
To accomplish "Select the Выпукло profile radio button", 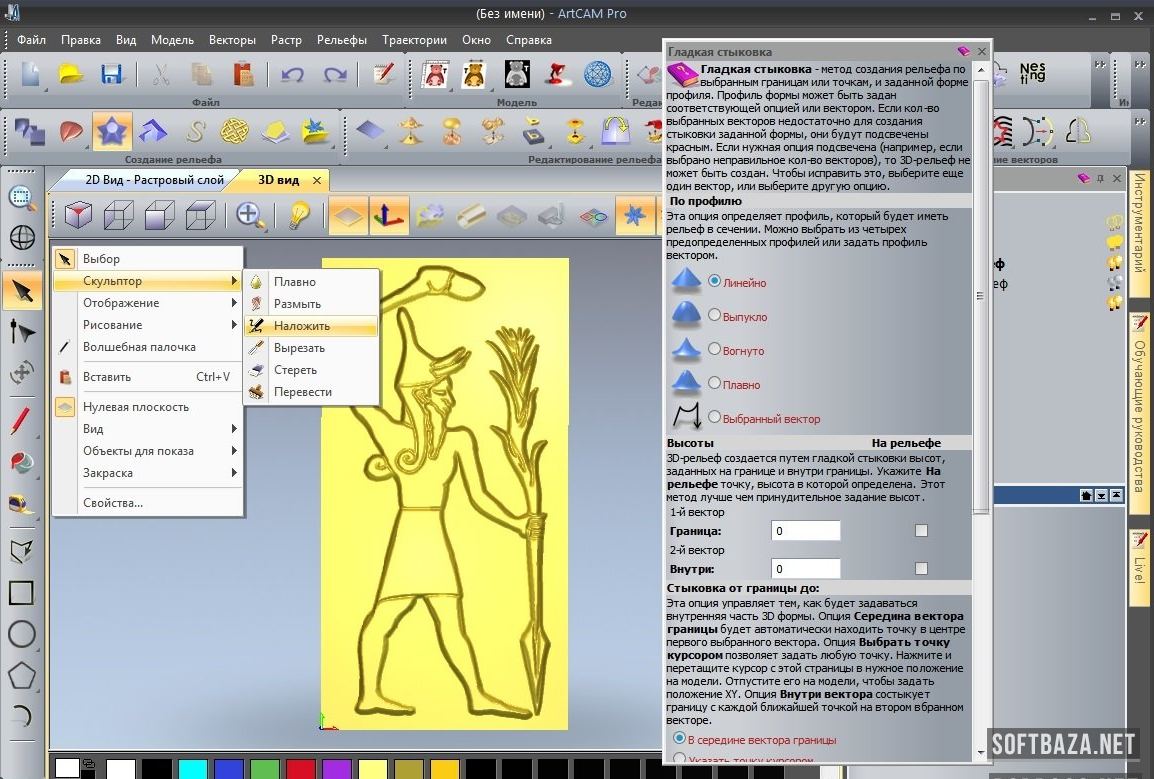I will coord(714,316).
